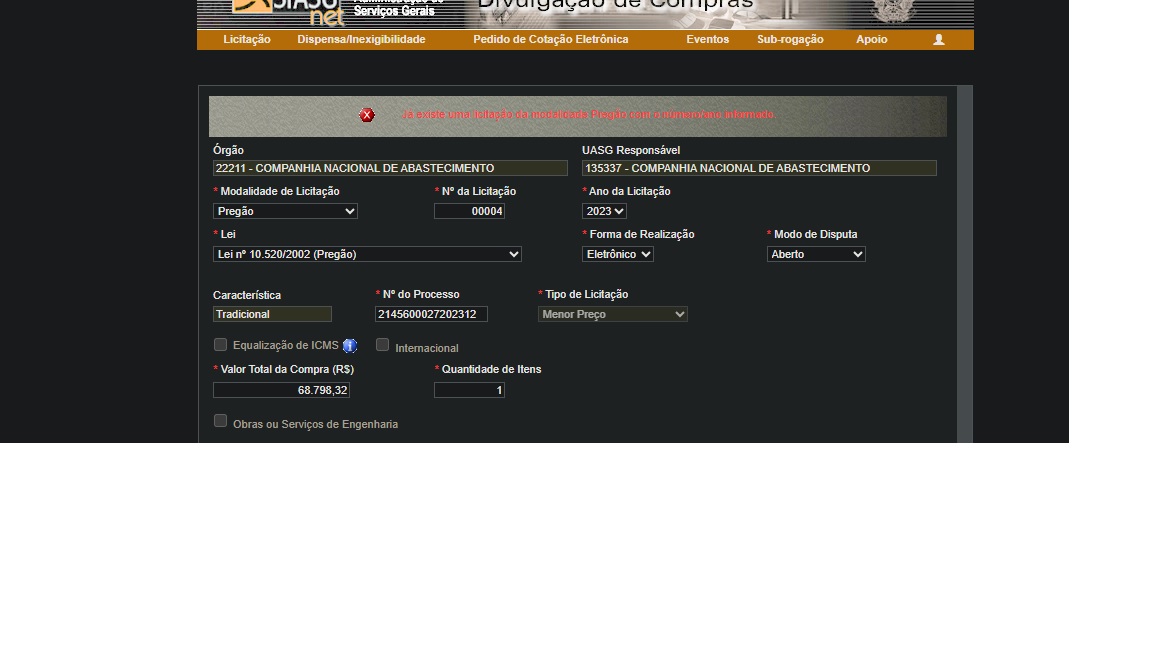This screenshot has height=648, width=1152.
Task: Click the user profile icon in menu bar
Action: tap(938, 40)
